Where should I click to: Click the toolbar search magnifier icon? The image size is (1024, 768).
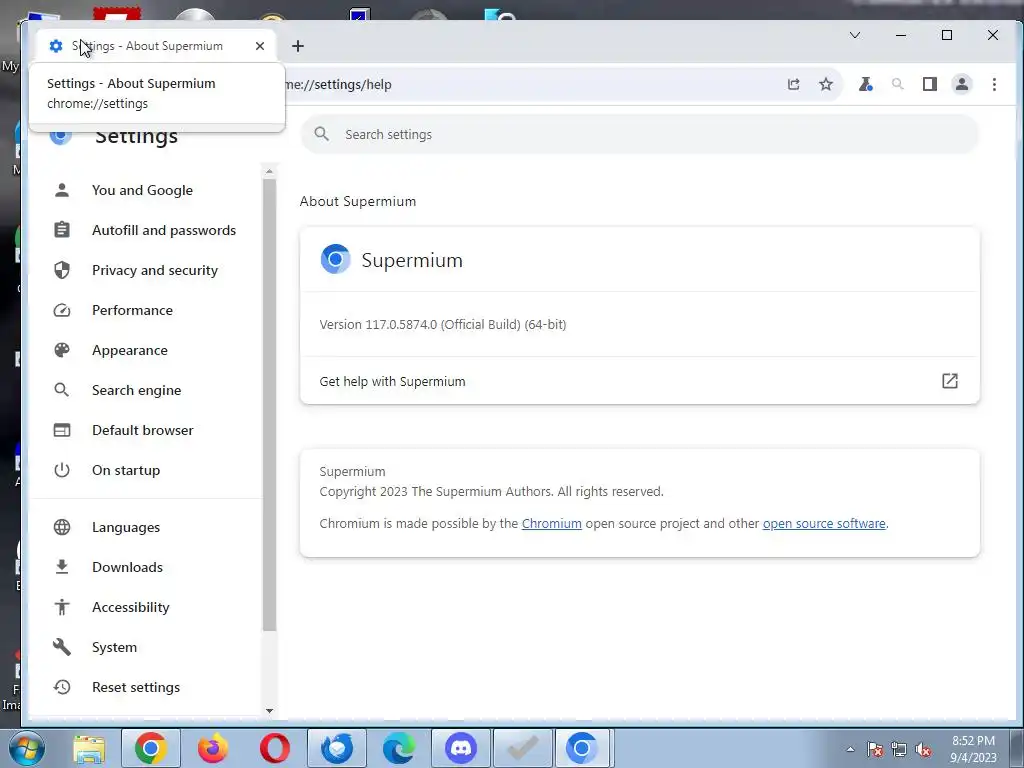click(898, 84)
